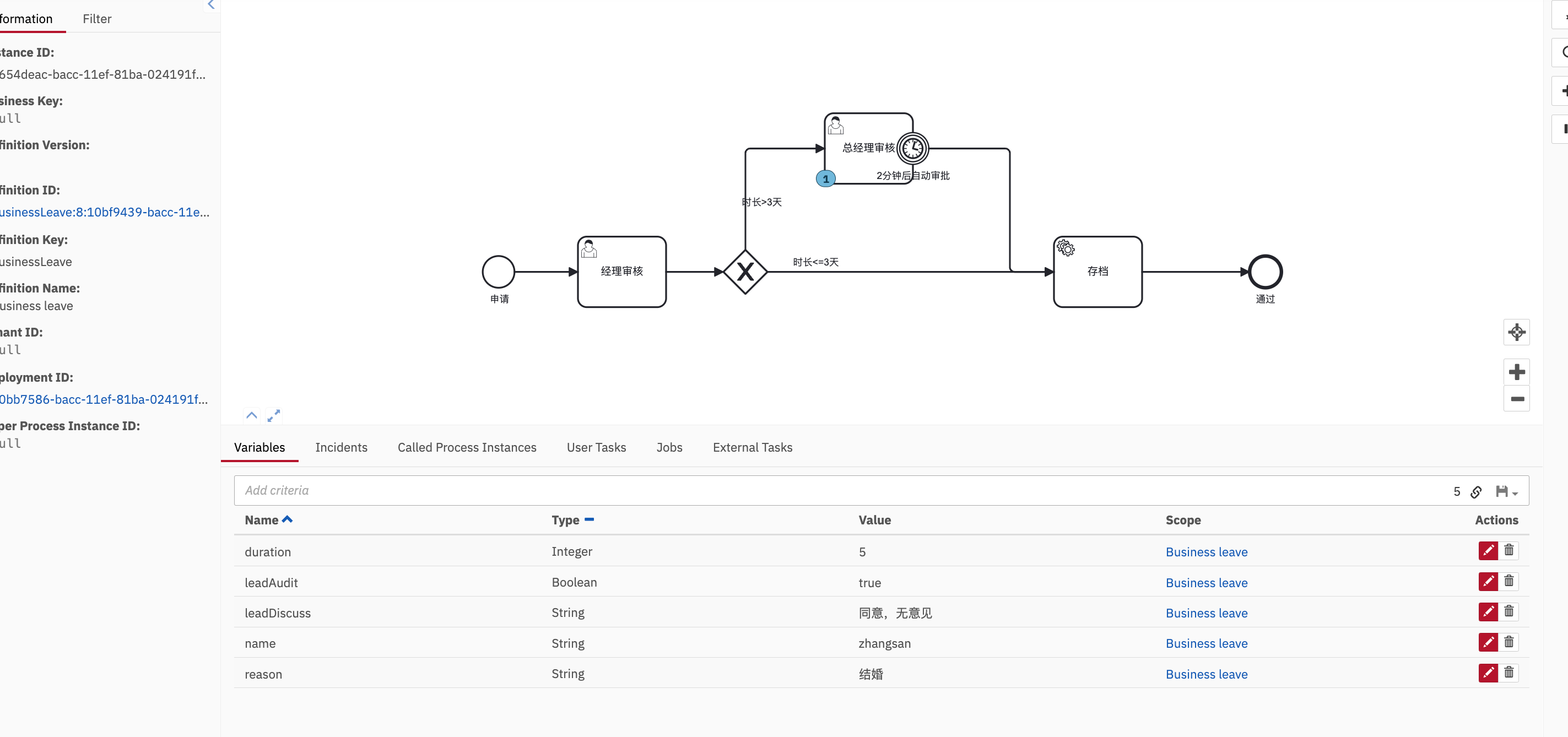Edit the leadAudit boolean variable
1568x737 pixels.
click(1488, 581)
